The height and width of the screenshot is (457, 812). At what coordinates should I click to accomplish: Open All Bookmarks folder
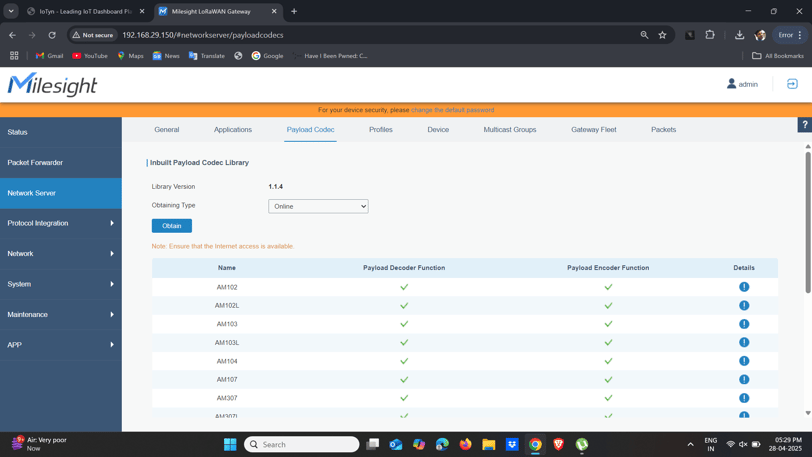click(778, 55)
